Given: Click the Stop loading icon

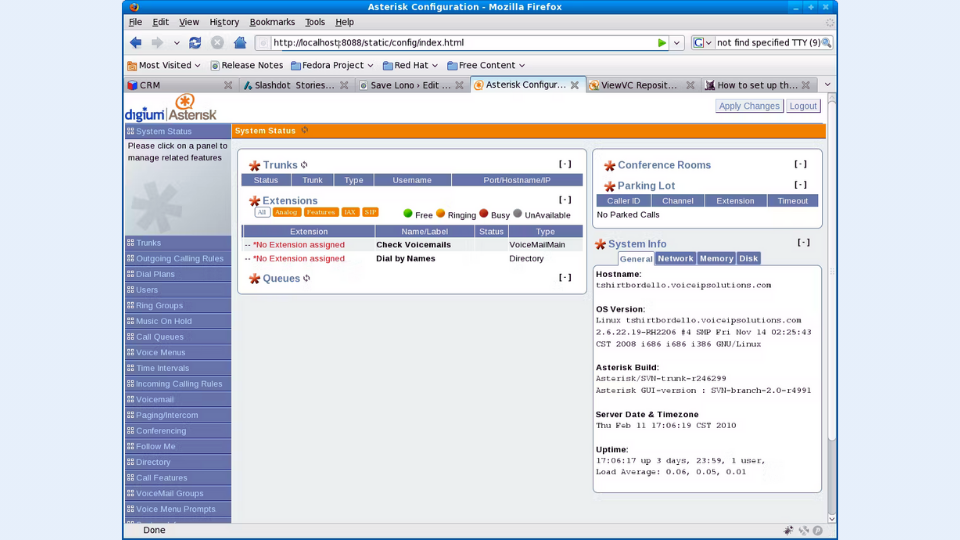Looking at the screenshot, I should tap(217, 42).
